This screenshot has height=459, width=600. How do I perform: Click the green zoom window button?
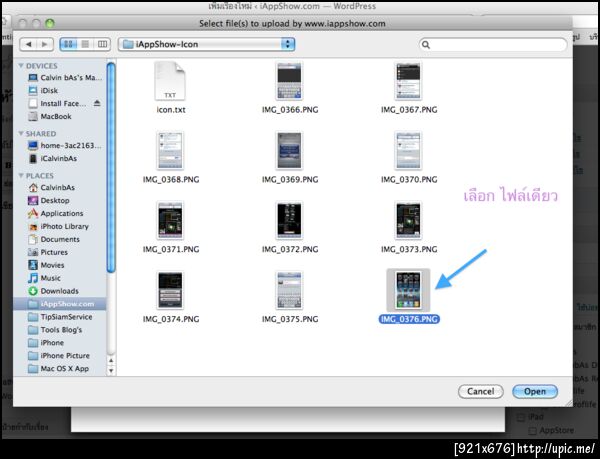[x=50, y=24]
